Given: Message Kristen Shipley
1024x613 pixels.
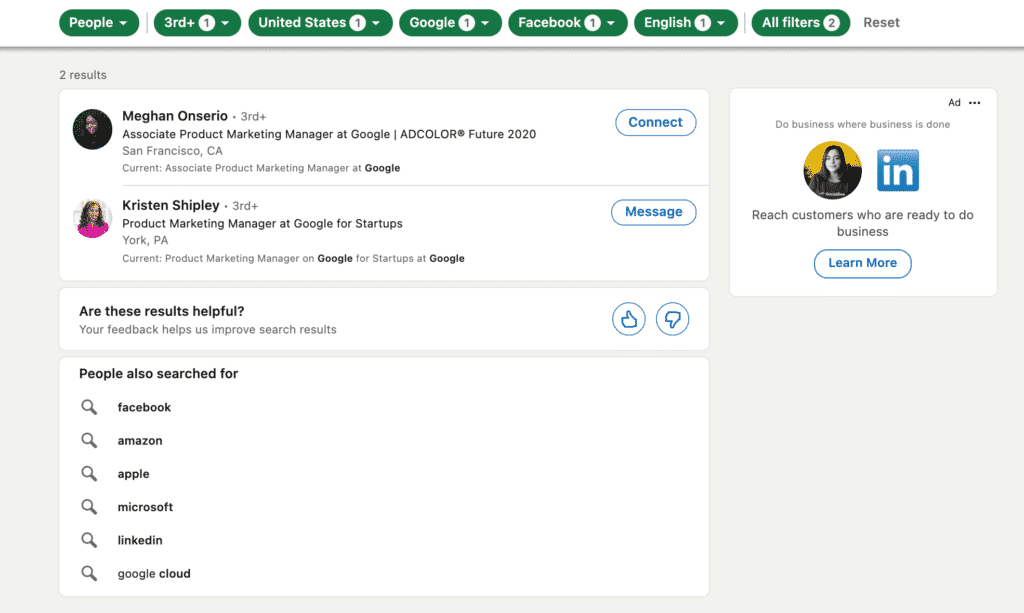Looking at the screenshot, I should 653,212.
